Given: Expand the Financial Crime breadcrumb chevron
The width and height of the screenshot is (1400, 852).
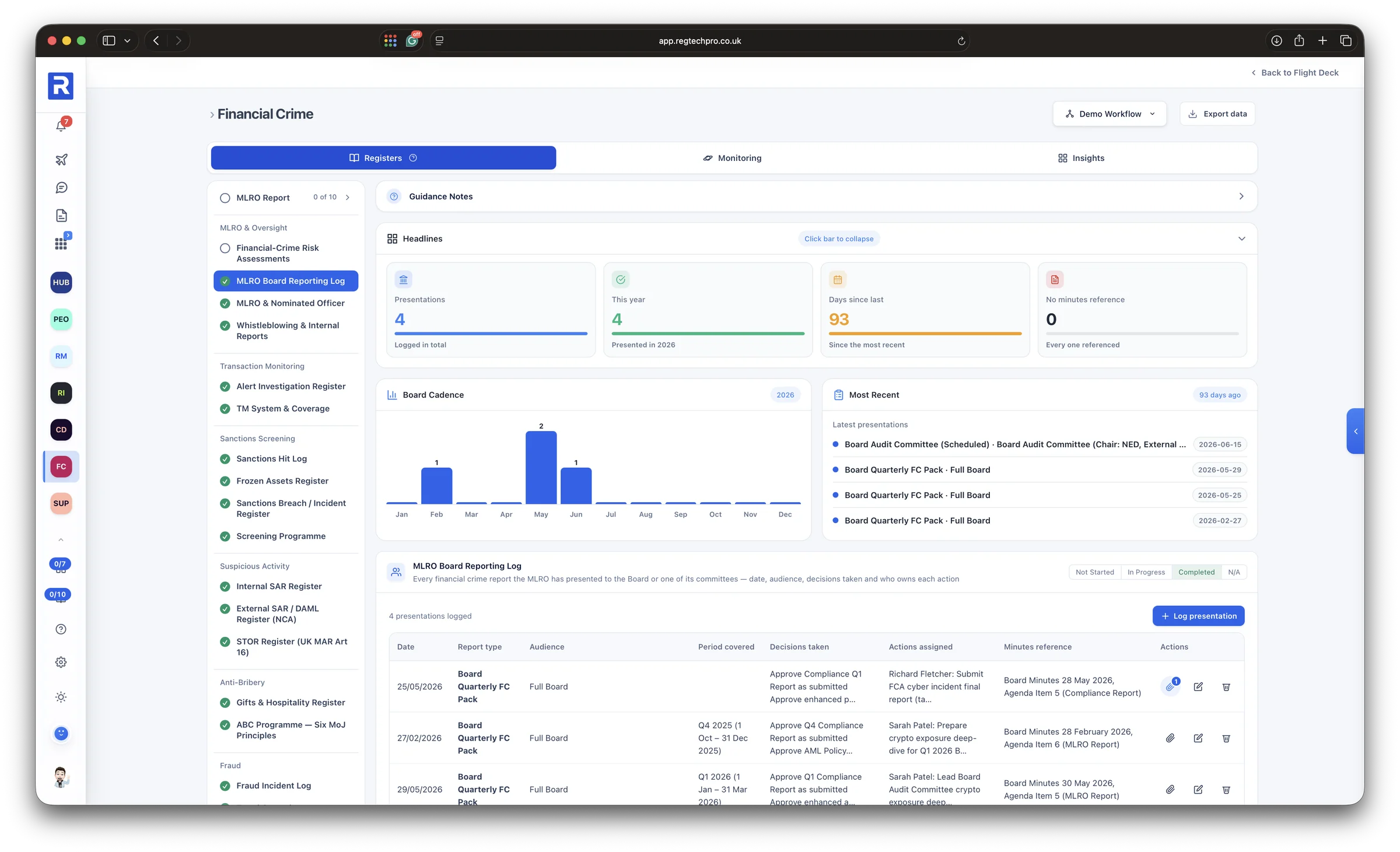Looking at the screenshot, I should [x=212, y=115].
